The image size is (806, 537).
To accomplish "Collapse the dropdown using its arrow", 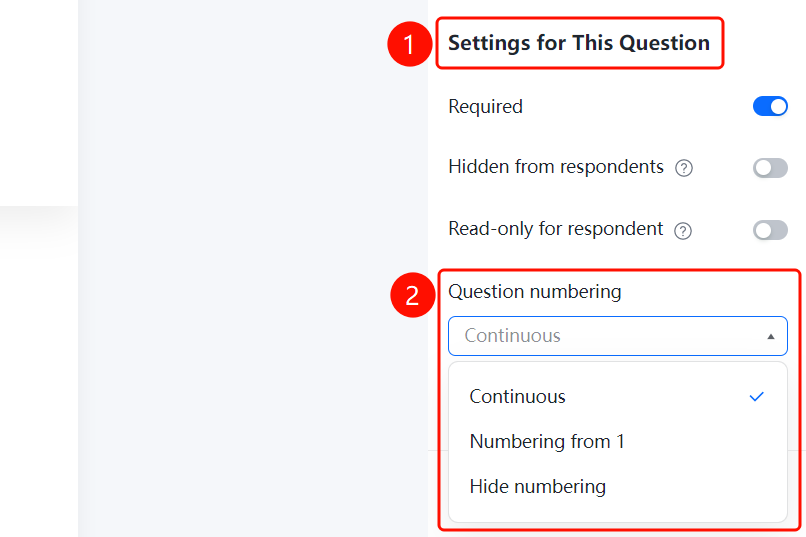I will 771,337.
